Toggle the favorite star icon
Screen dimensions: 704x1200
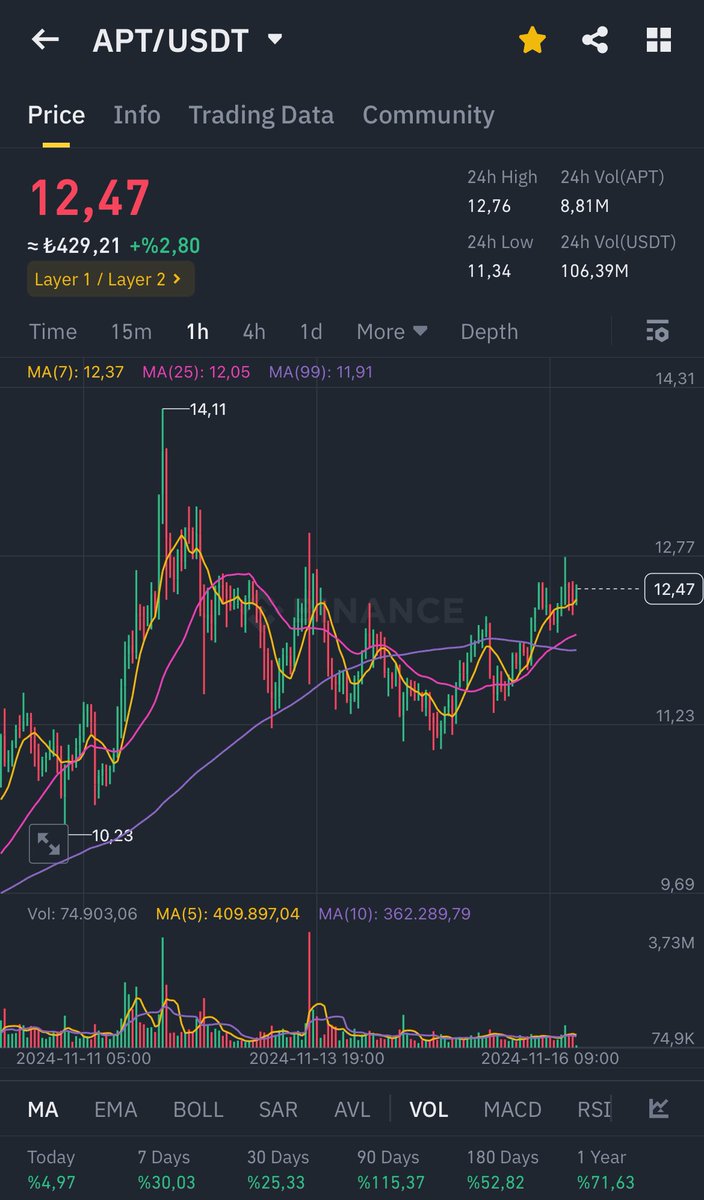point(532,40)
